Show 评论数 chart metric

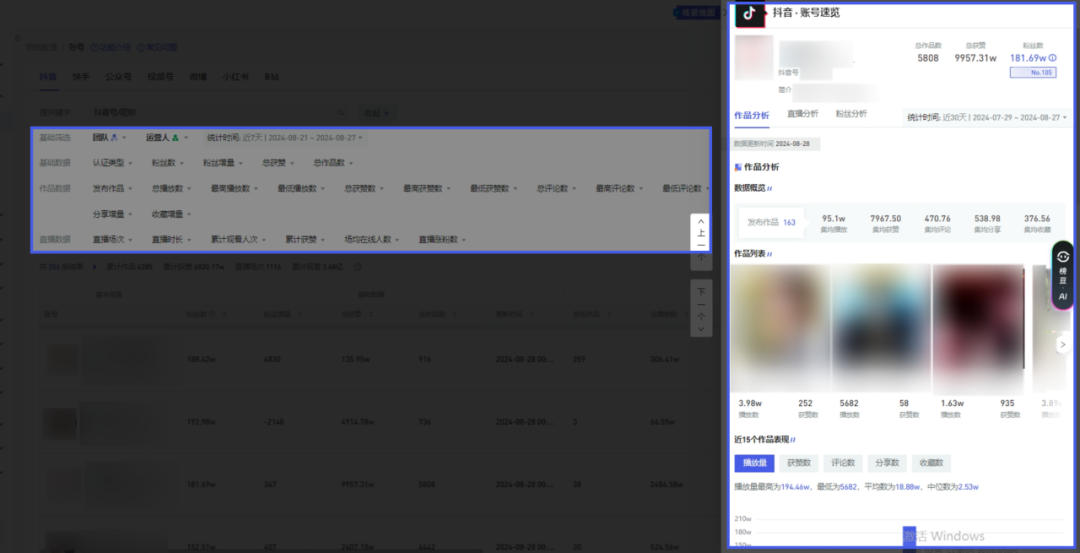[843, 463]
